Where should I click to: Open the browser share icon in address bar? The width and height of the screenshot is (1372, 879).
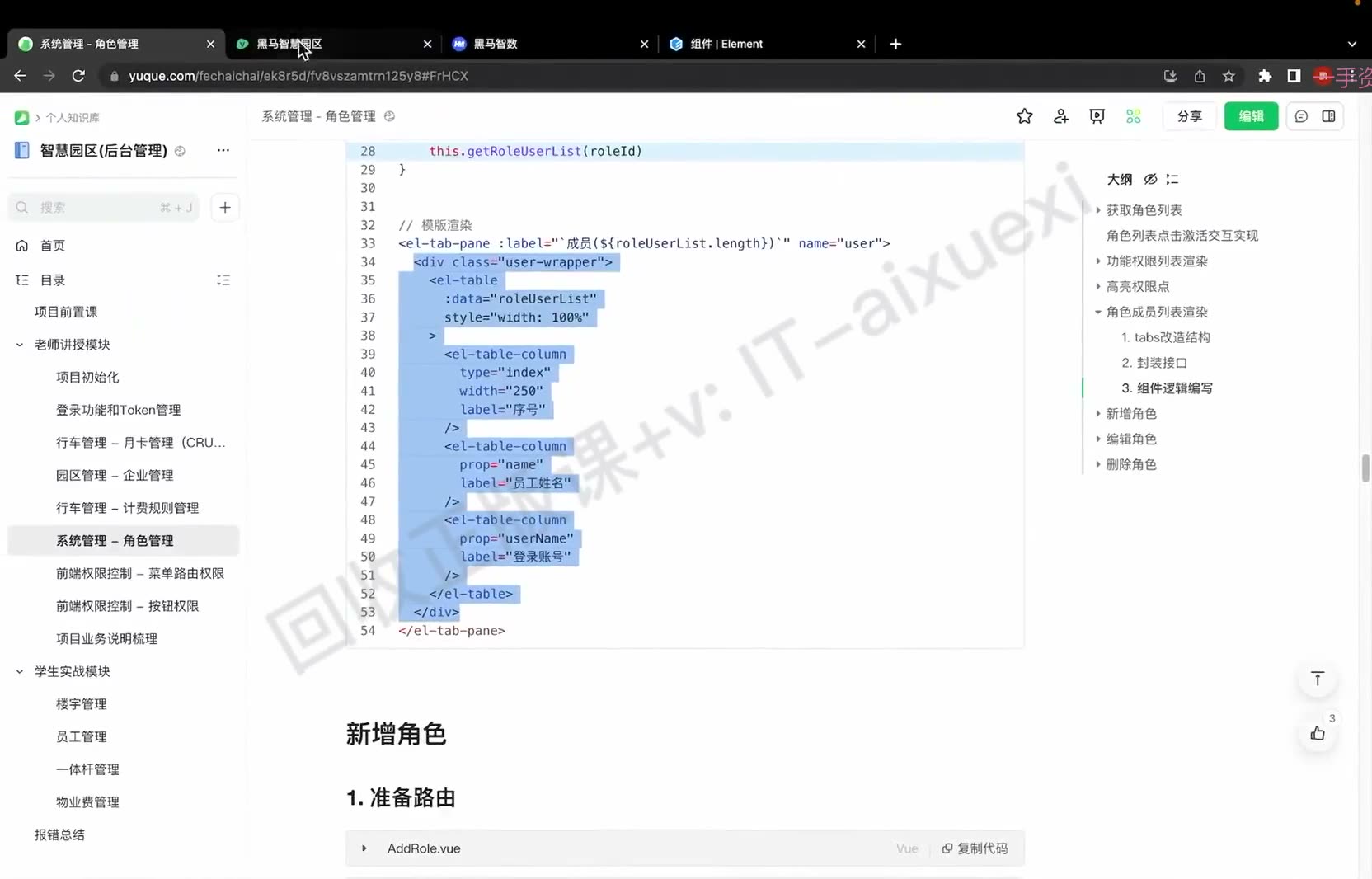(1200, 76)
